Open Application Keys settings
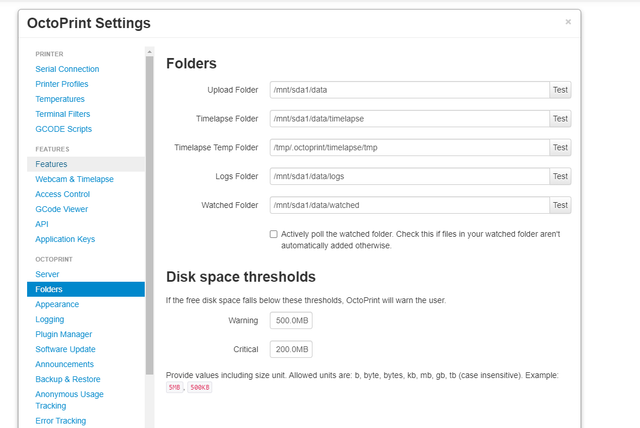 (x=65, y=239)
